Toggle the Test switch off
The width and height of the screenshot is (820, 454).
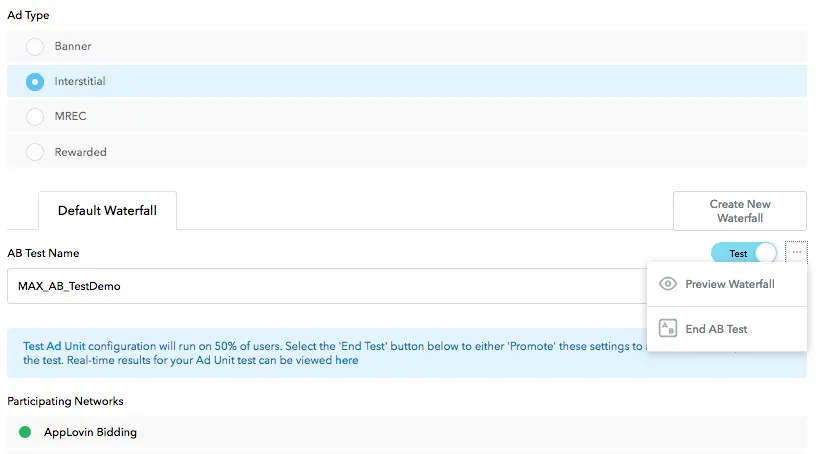coord(744,253)
